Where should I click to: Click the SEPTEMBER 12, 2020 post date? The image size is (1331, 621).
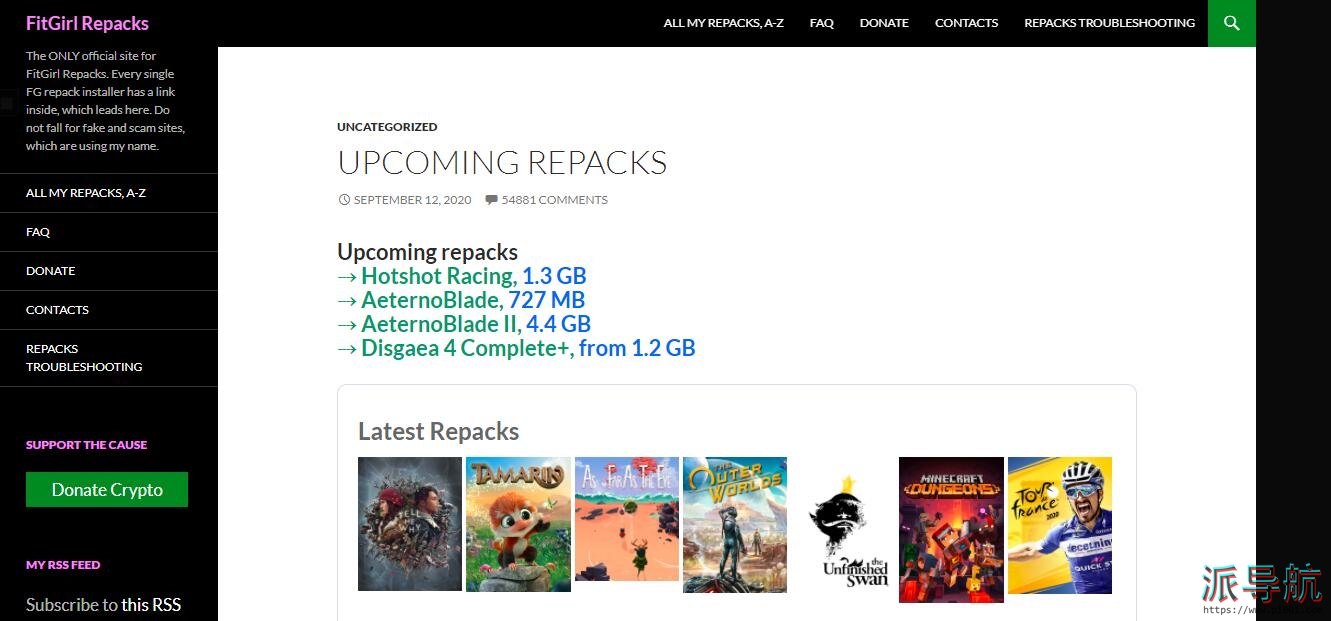pyautogui.click(x=412, y=200)
